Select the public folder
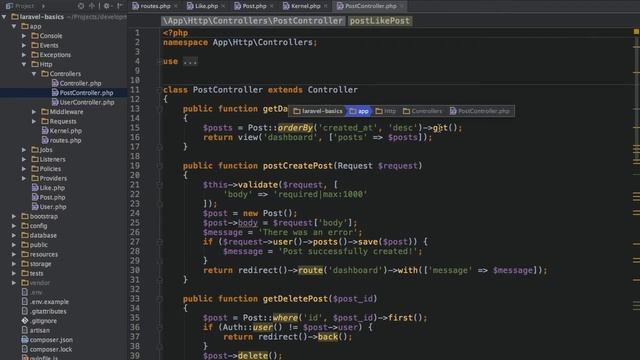This screenshot has height=360, width=640. 34,245
